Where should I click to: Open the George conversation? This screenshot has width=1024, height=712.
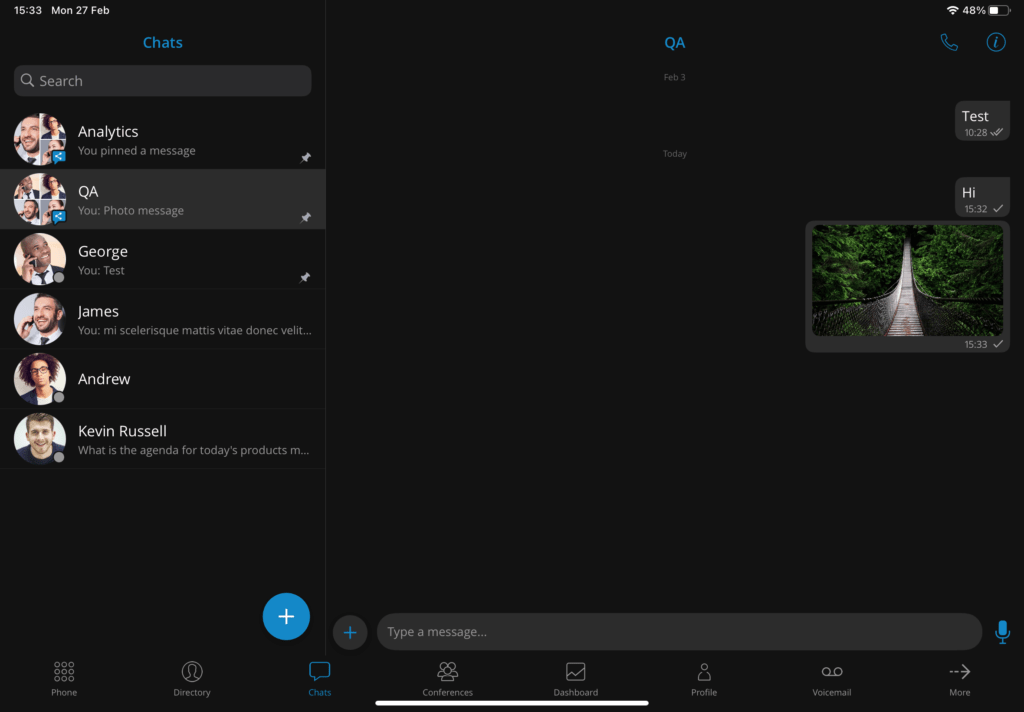click(163, 259)
